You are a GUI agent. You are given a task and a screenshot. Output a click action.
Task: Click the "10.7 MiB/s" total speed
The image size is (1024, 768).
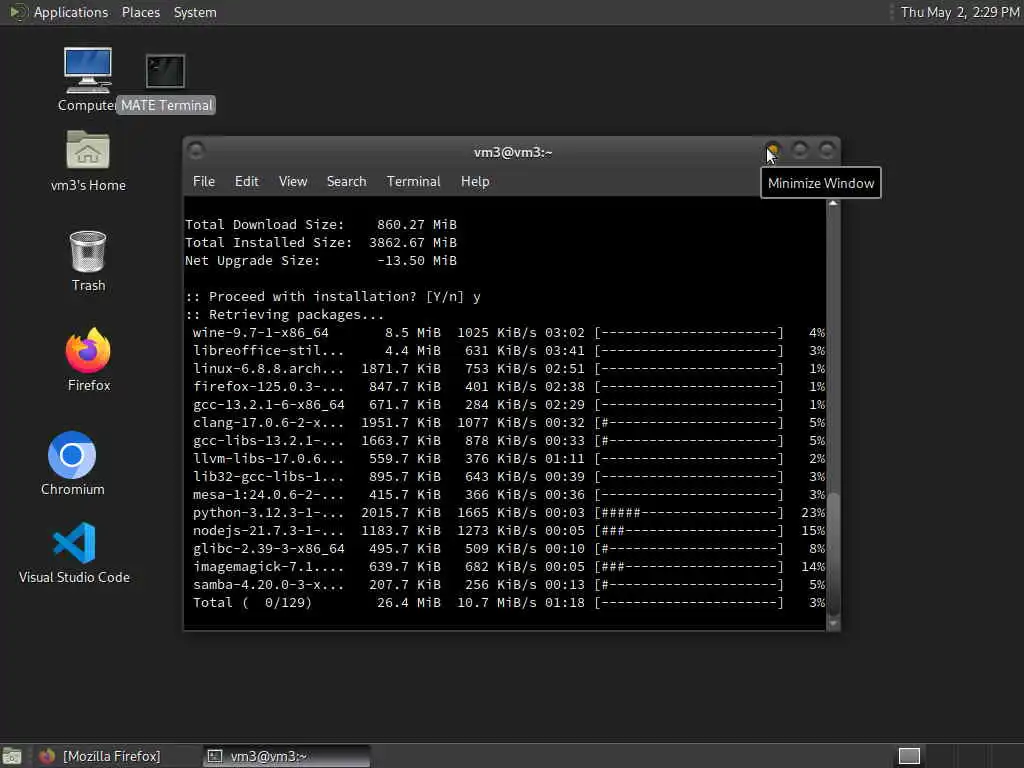(x=496, y=603)
